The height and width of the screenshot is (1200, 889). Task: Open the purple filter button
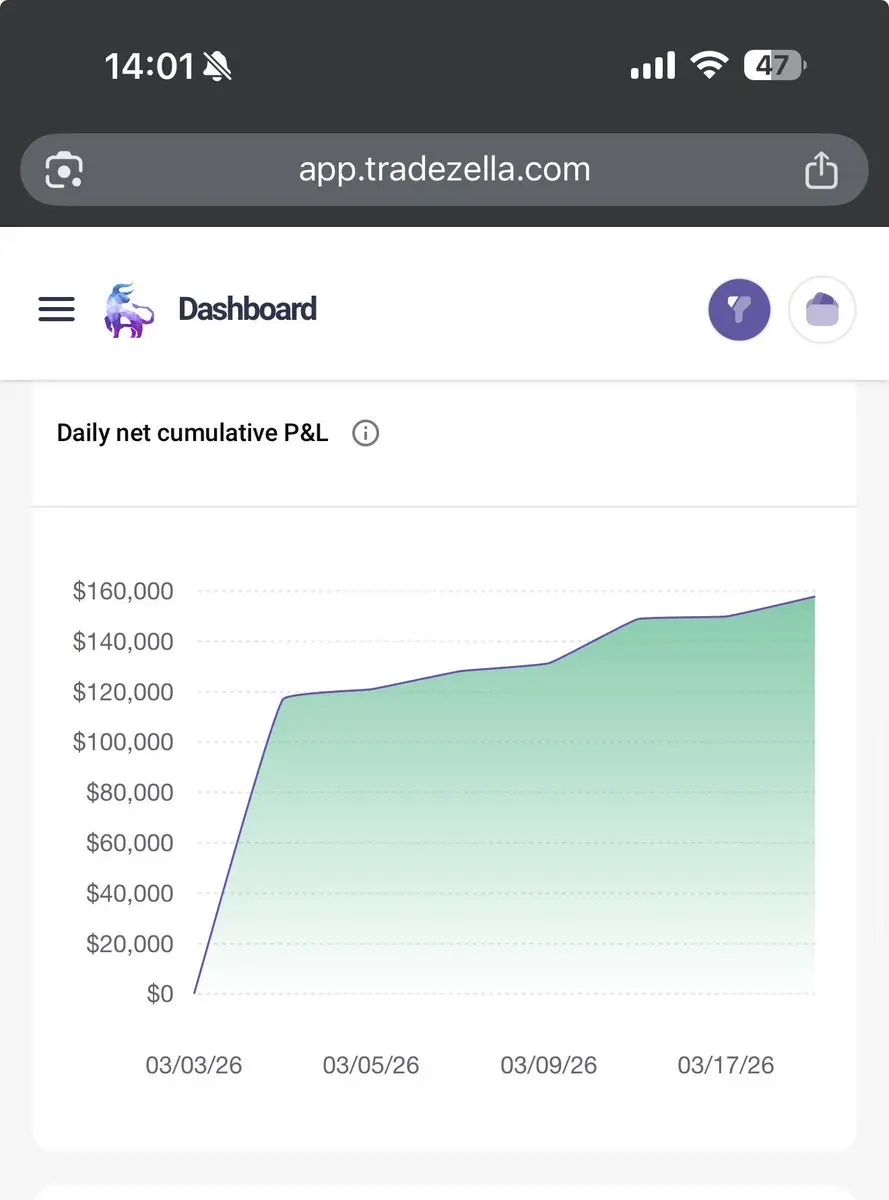point(739,310)
